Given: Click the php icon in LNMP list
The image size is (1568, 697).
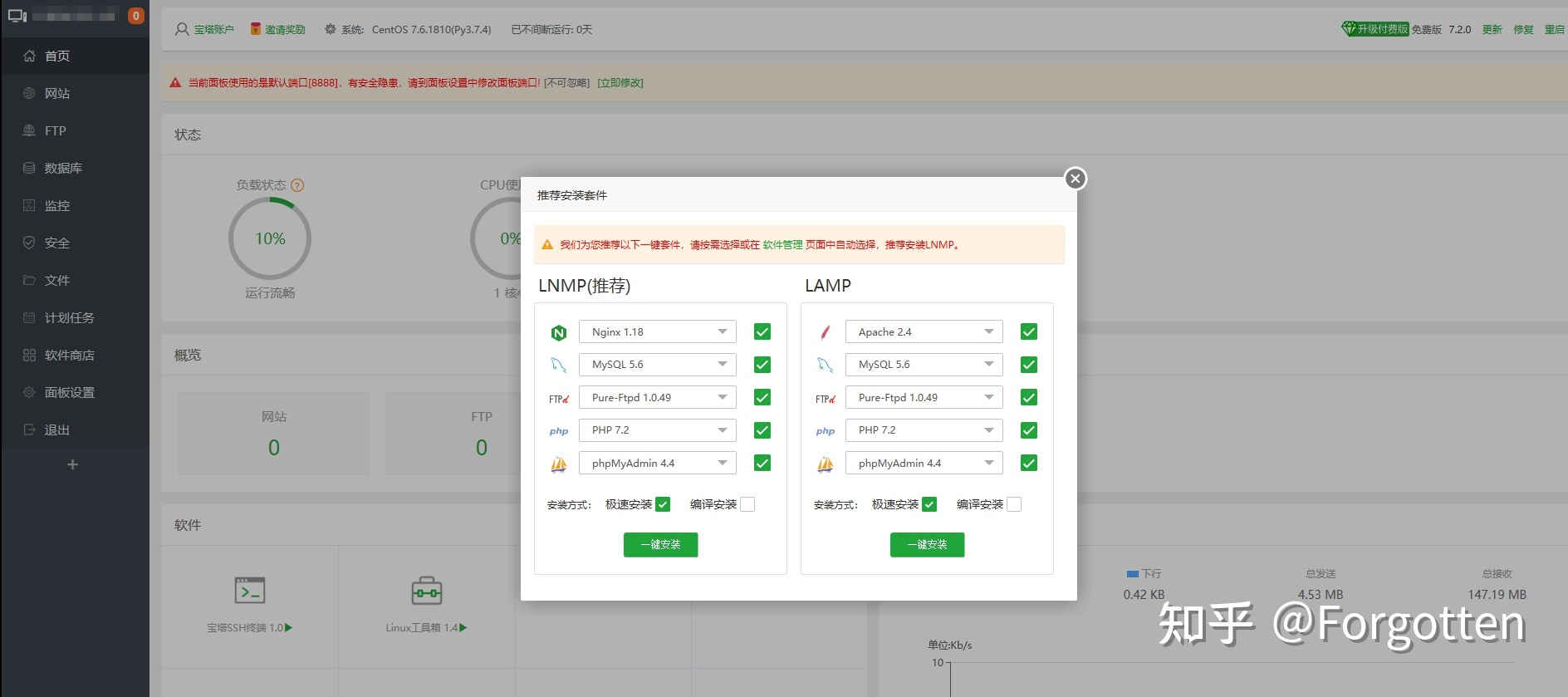Looking at the screenshot, I should [559, 431].
